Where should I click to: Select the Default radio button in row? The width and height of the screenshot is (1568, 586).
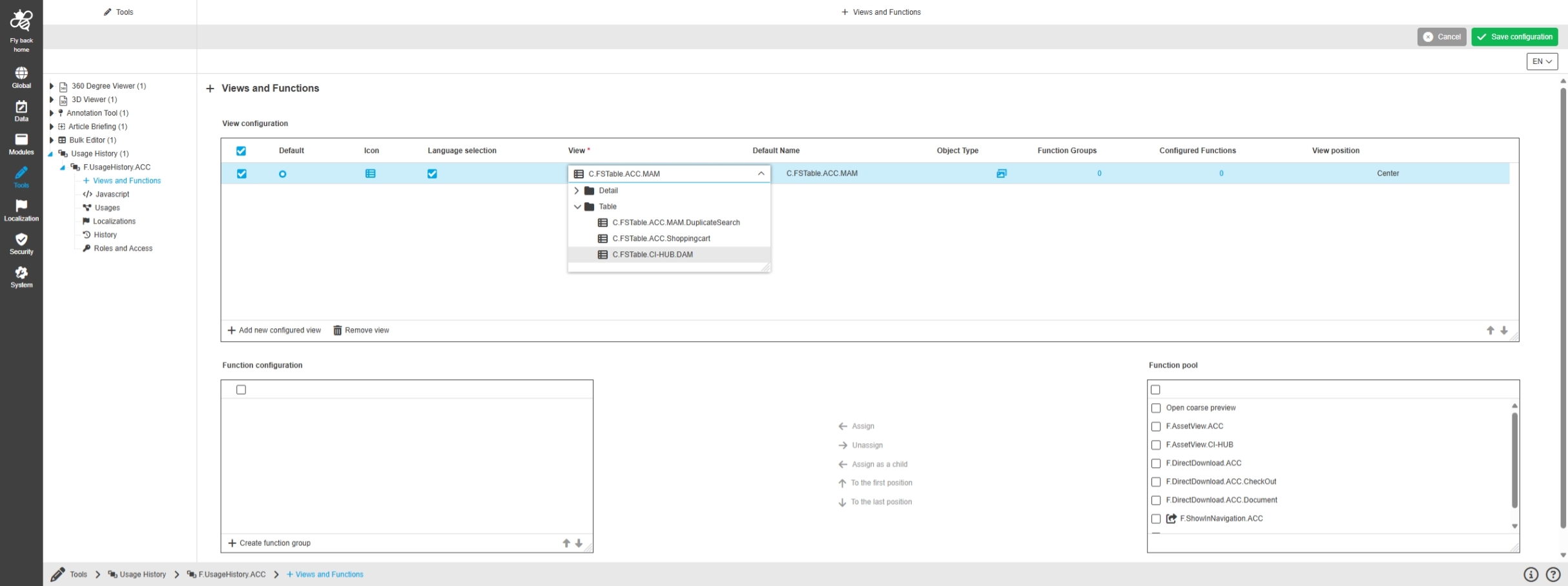point(282,174)
